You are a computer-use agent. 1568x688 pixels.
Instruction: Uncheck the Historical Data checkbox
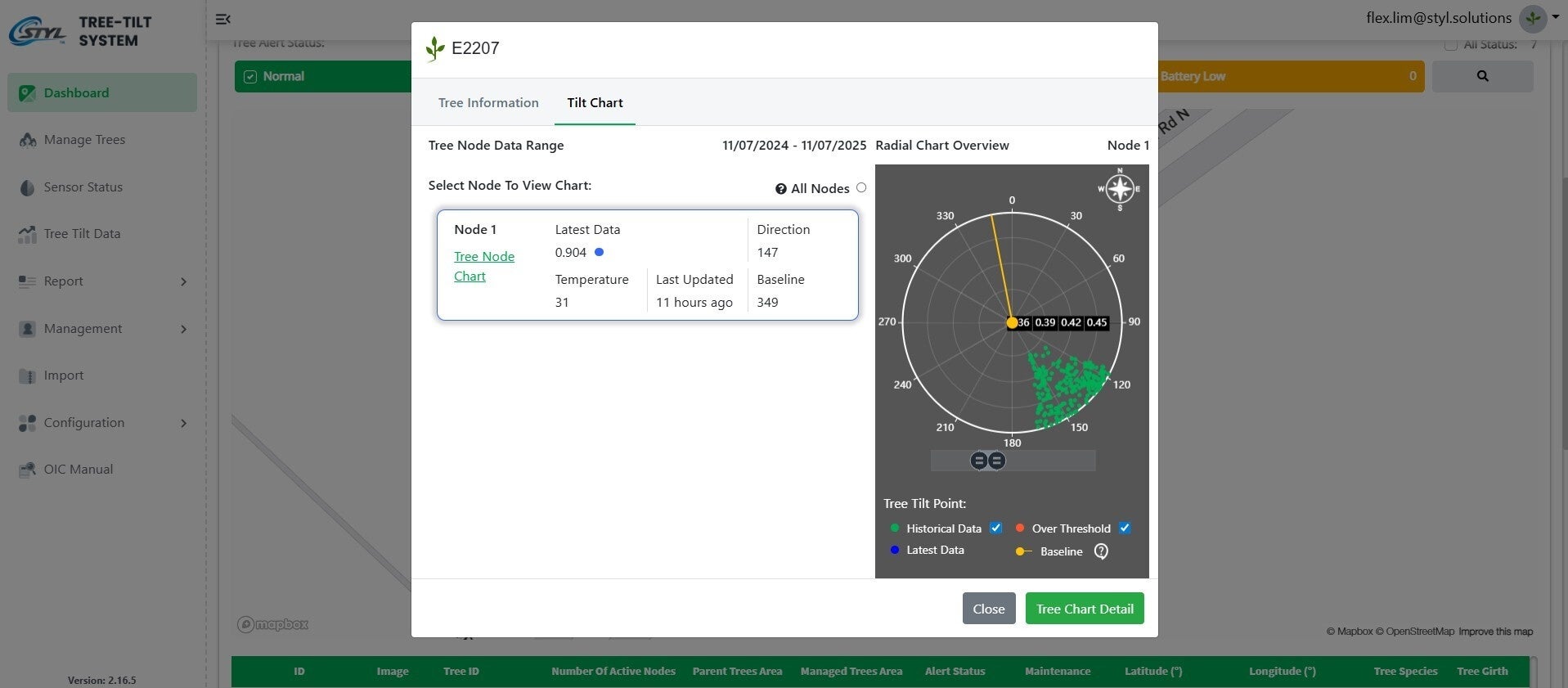[x=995, y=528]
